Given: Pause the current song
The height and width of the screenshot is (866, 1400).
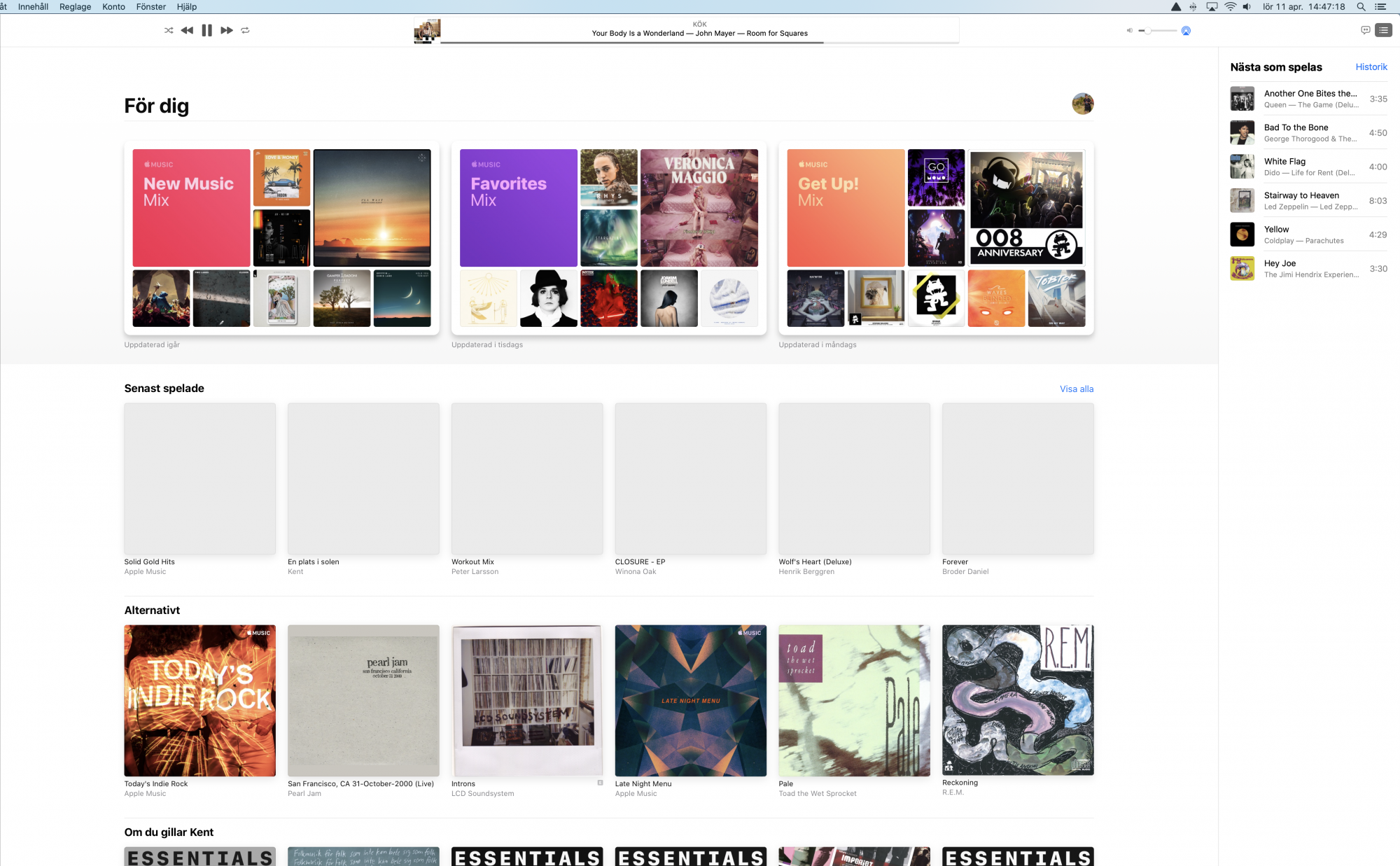Looking at the screenshot, I should [x=206, y=30].
